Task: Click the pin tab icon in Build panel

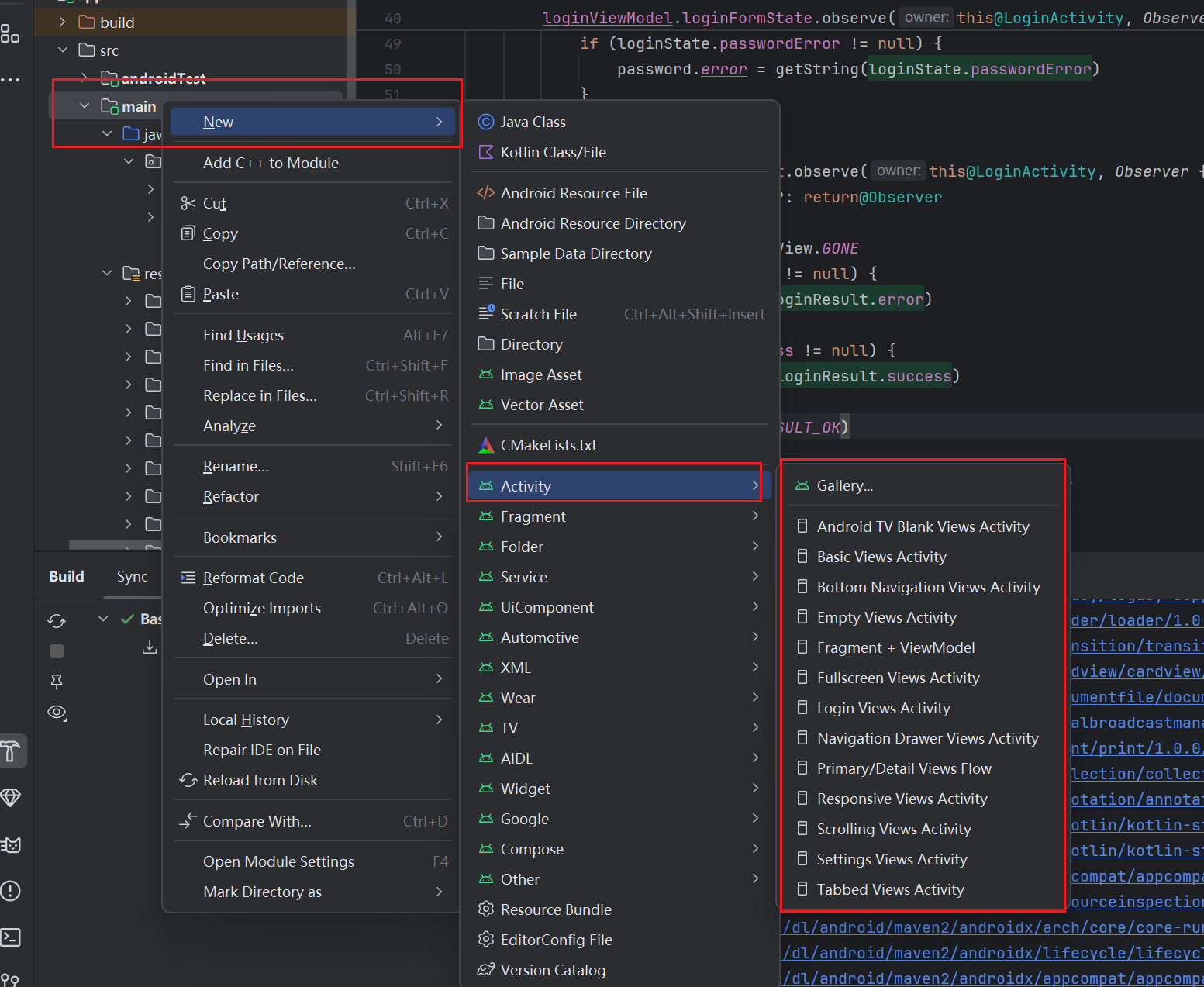Action: (x=57, y=682)
